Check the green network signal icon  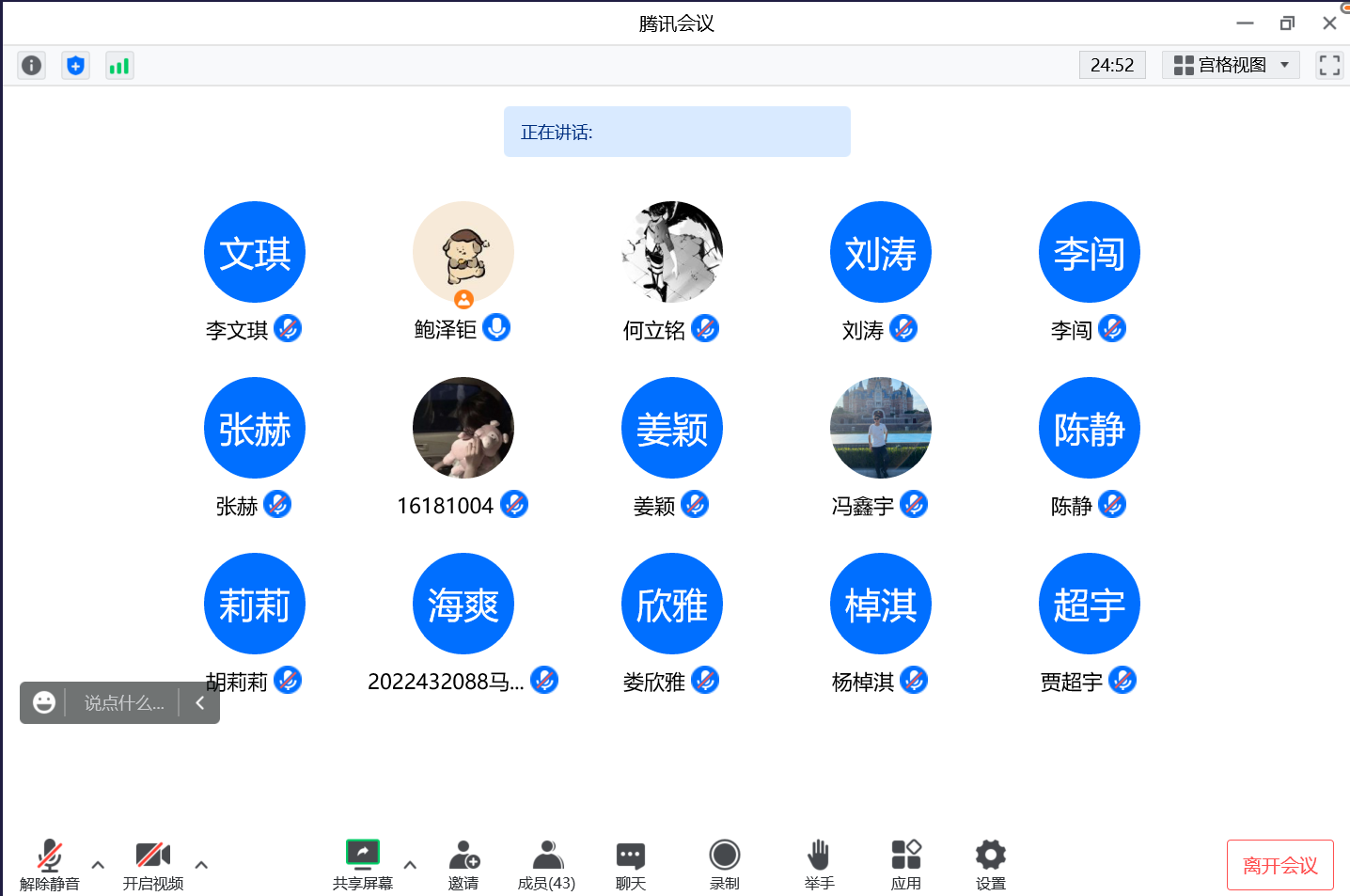click(x=119, y=65)
